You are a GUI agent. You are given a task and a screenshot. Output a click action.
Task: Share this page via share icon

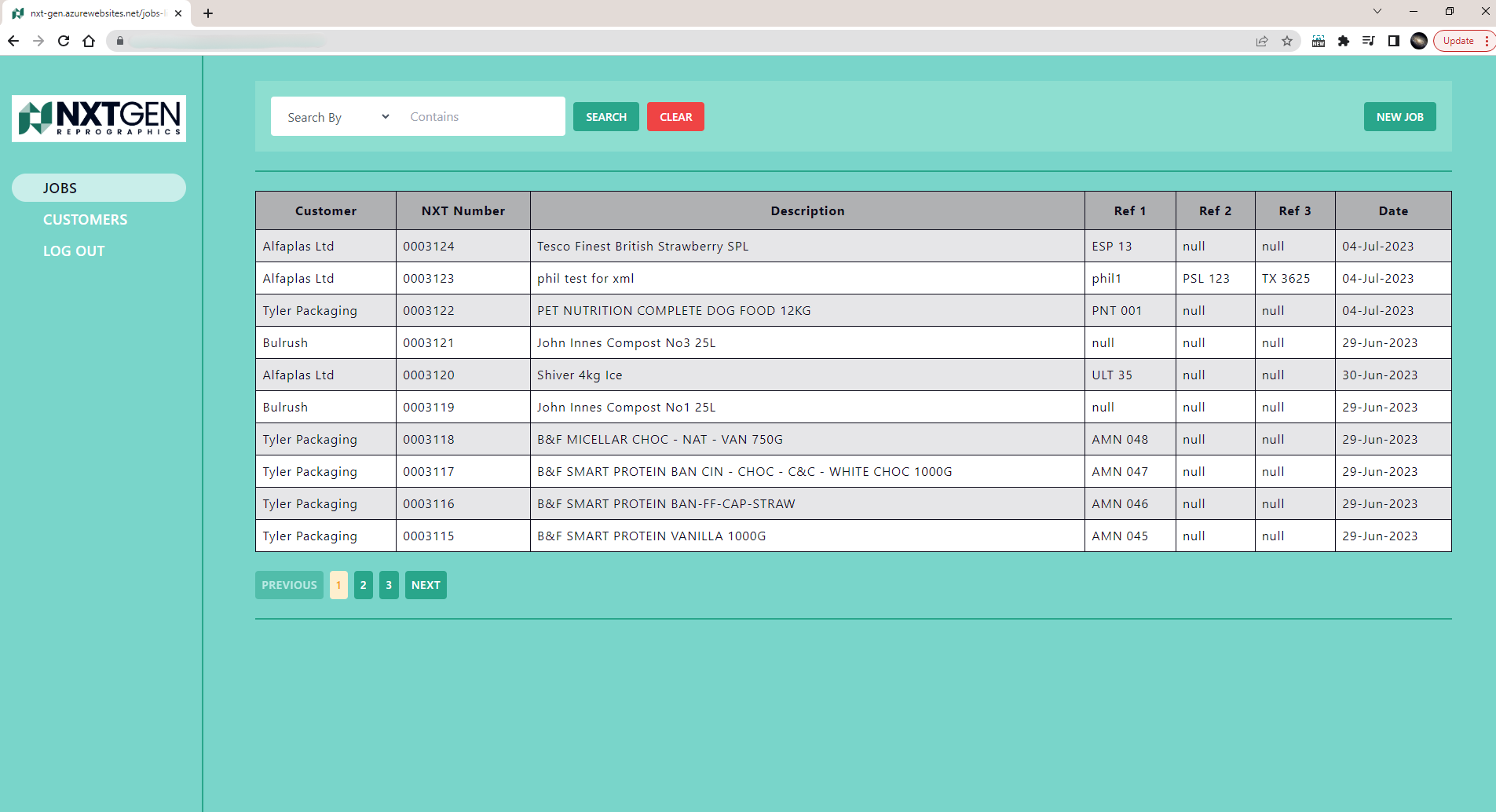point(1262,41)
